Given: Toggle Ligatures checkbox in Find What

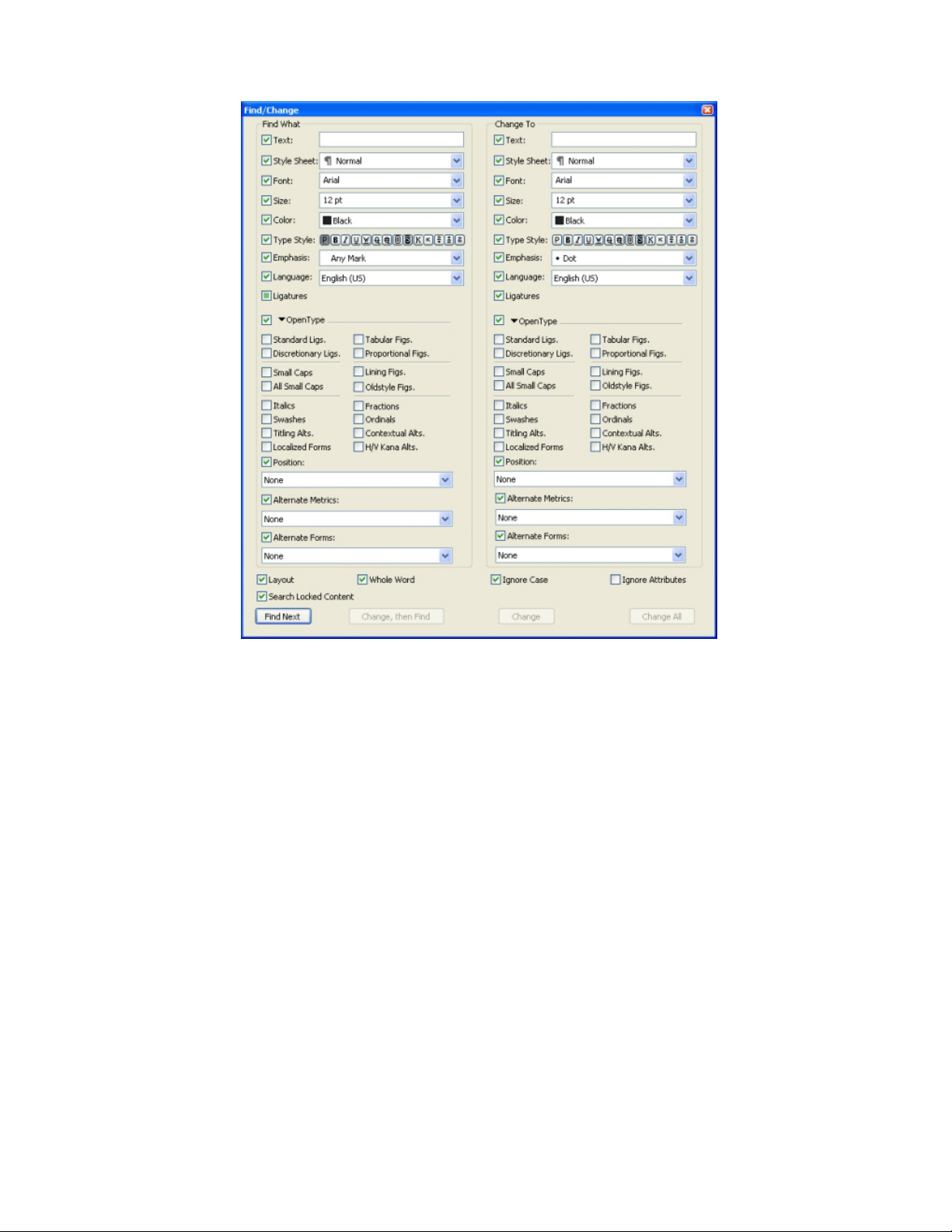Looking at the screenshot, I should point(267,296).
